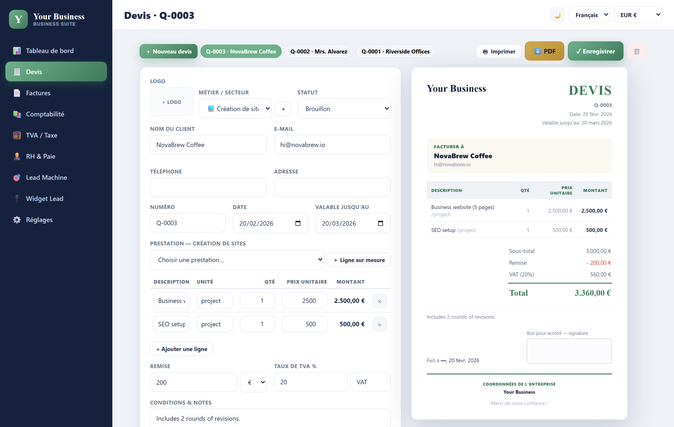Open the Français language dropdown
The image size is (674, 427).
click(589, 15)
